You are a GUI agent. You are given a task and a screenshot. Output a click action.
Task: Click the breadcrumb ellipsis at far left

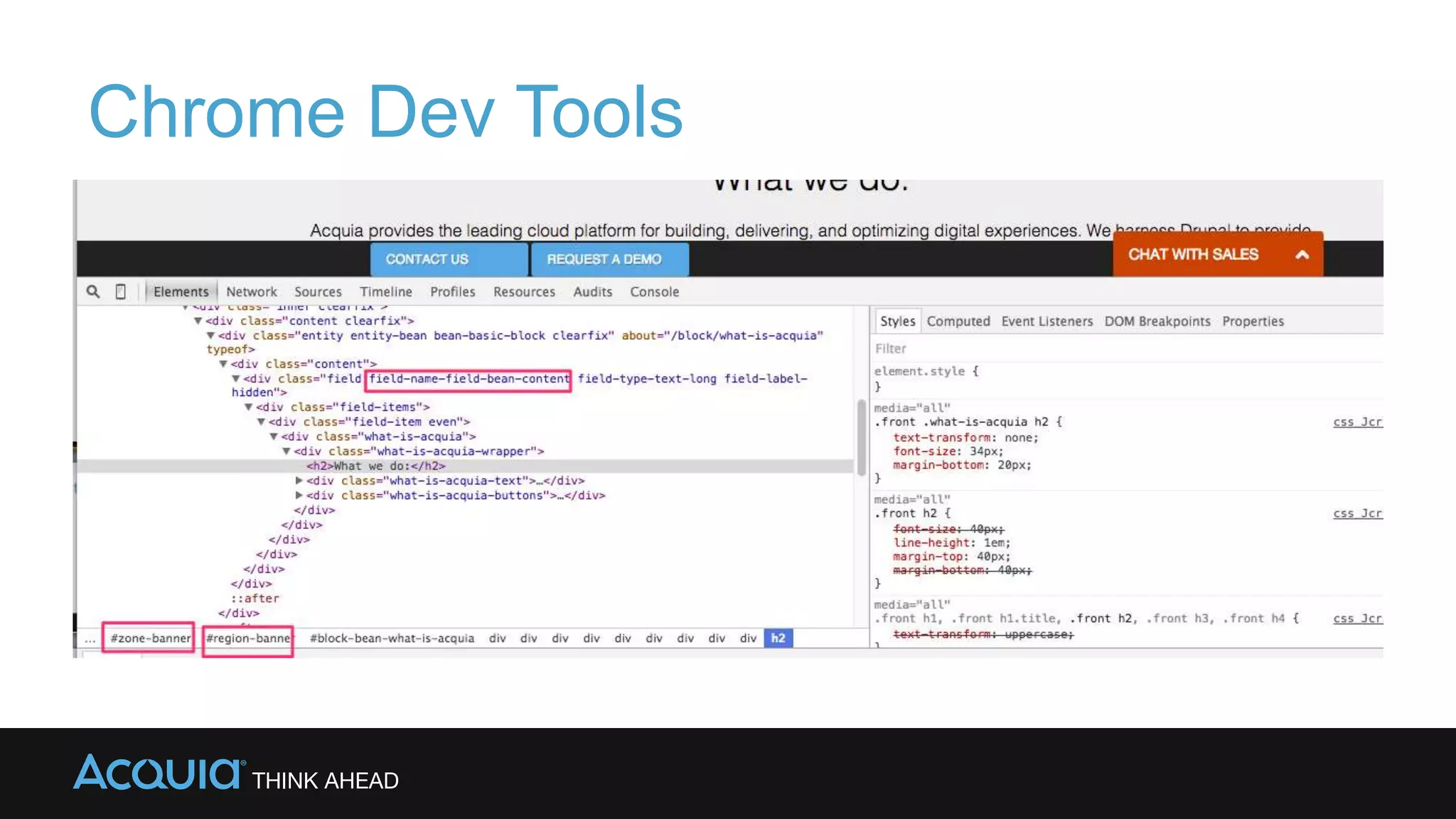pyautogui.click(x=90, y=639)
